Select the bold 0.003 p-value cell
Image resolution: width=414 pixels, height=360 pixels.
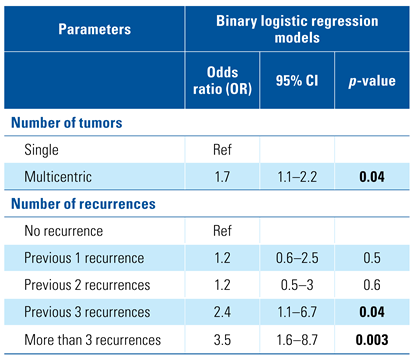click(x=372, y=340)
